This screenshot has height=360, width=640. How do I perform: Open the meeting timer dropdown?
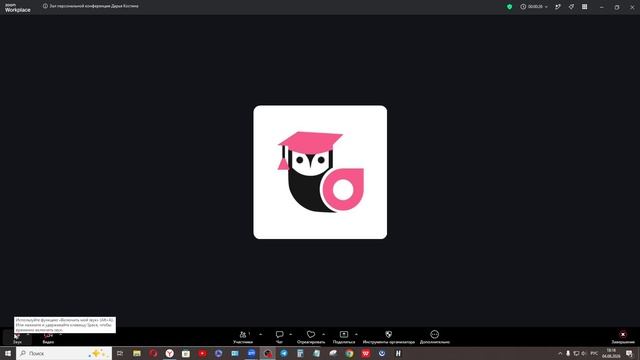coord(534,7)
